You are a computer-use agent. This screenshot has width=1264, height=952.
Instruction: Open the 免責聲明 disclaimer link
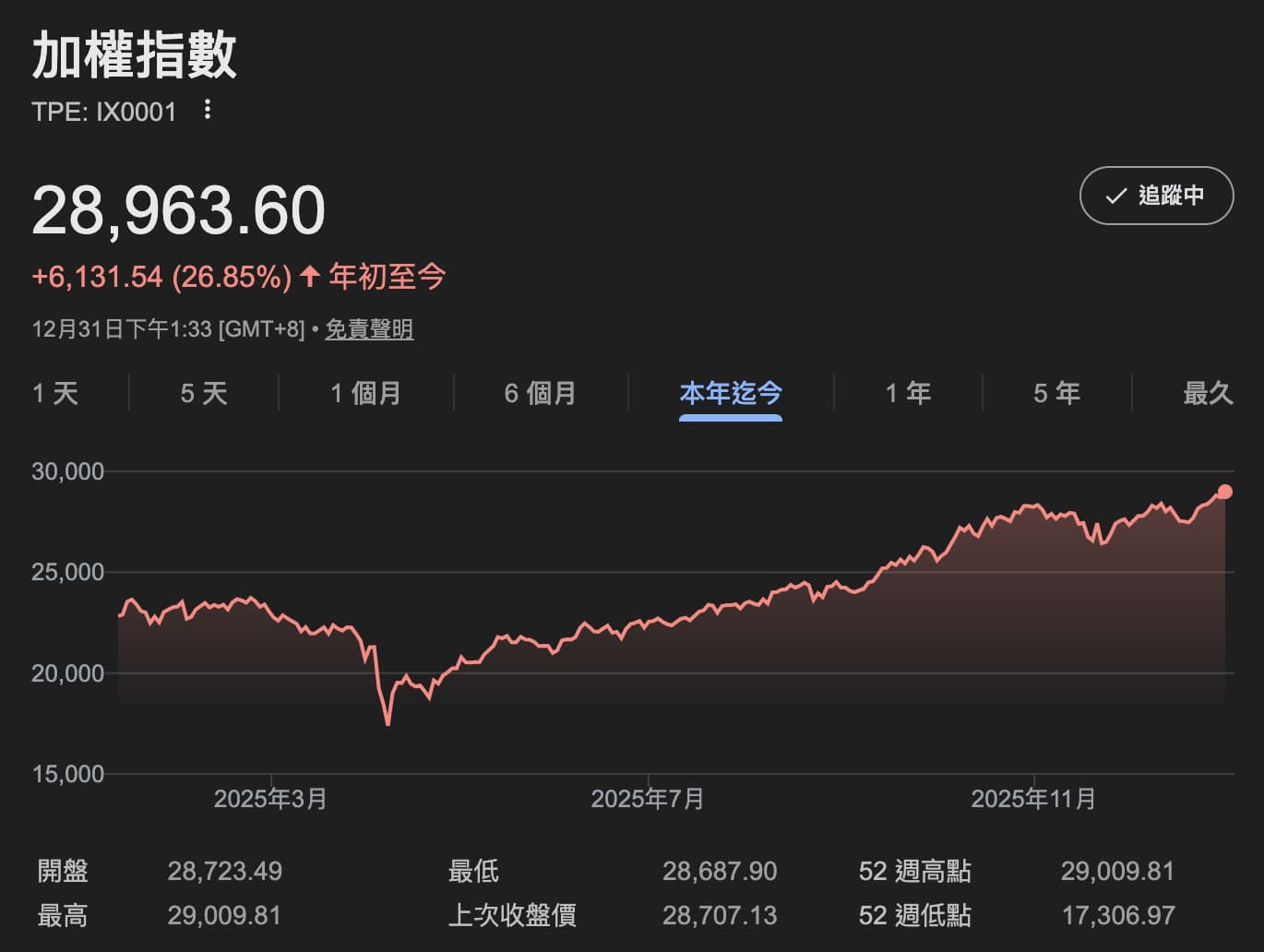coord(369,329)
